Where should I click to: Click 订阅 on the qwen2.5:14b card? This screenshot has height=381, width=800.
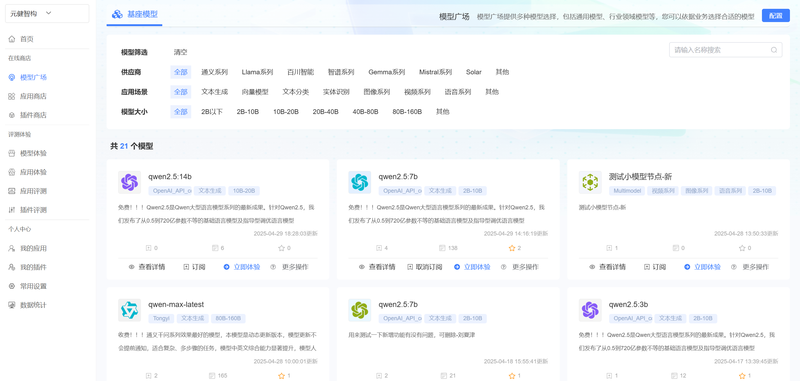click(194, 267)
